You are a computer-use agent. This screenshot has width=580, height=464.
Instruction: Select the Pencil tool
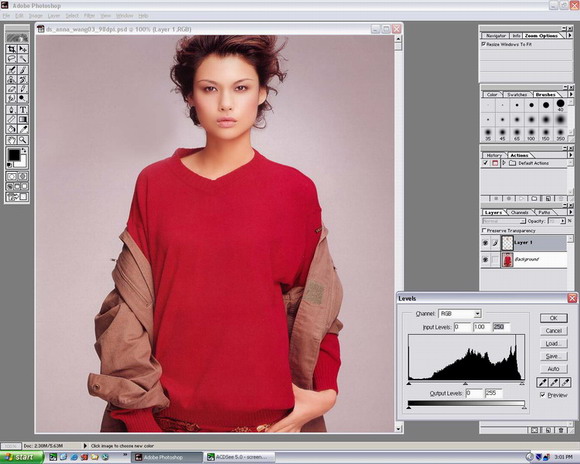click(x=23, y=89)
